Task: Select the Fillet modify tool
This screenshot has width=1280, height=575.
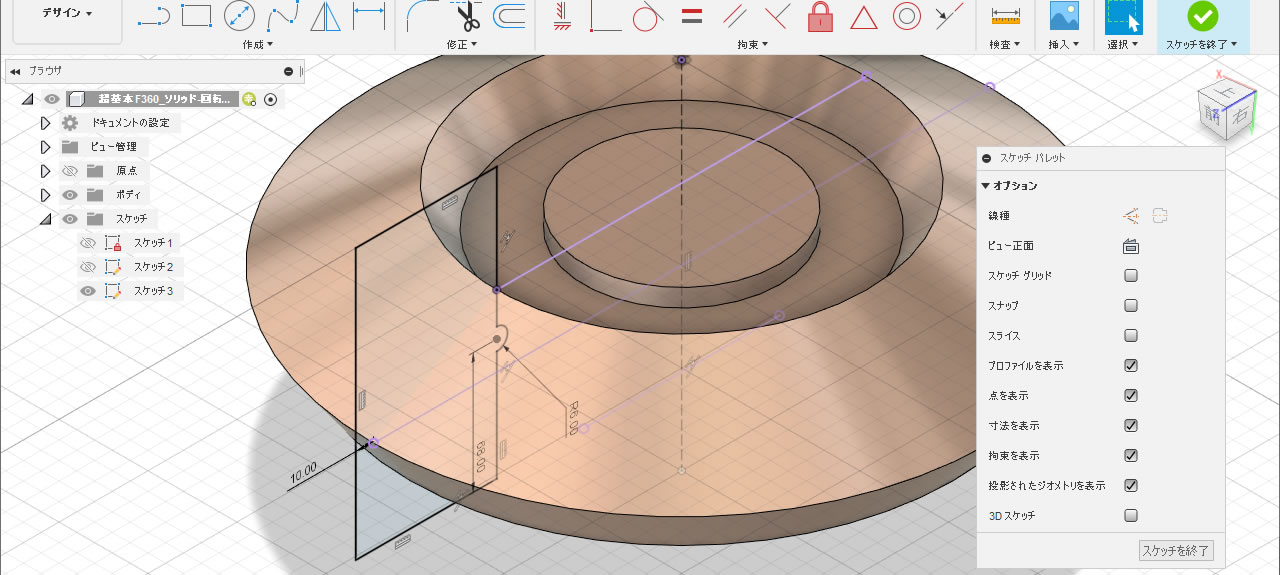Action: (421, 16)
